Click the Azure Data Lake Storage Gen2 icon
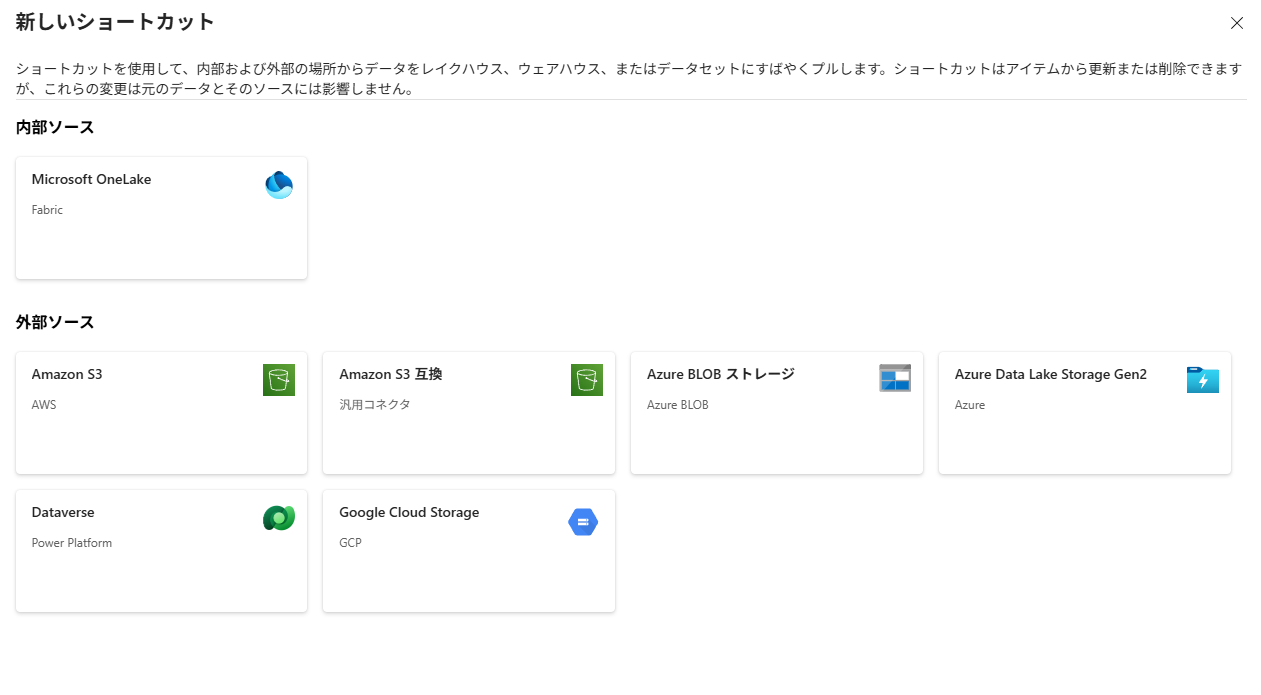 click(x=1203, y=380)
